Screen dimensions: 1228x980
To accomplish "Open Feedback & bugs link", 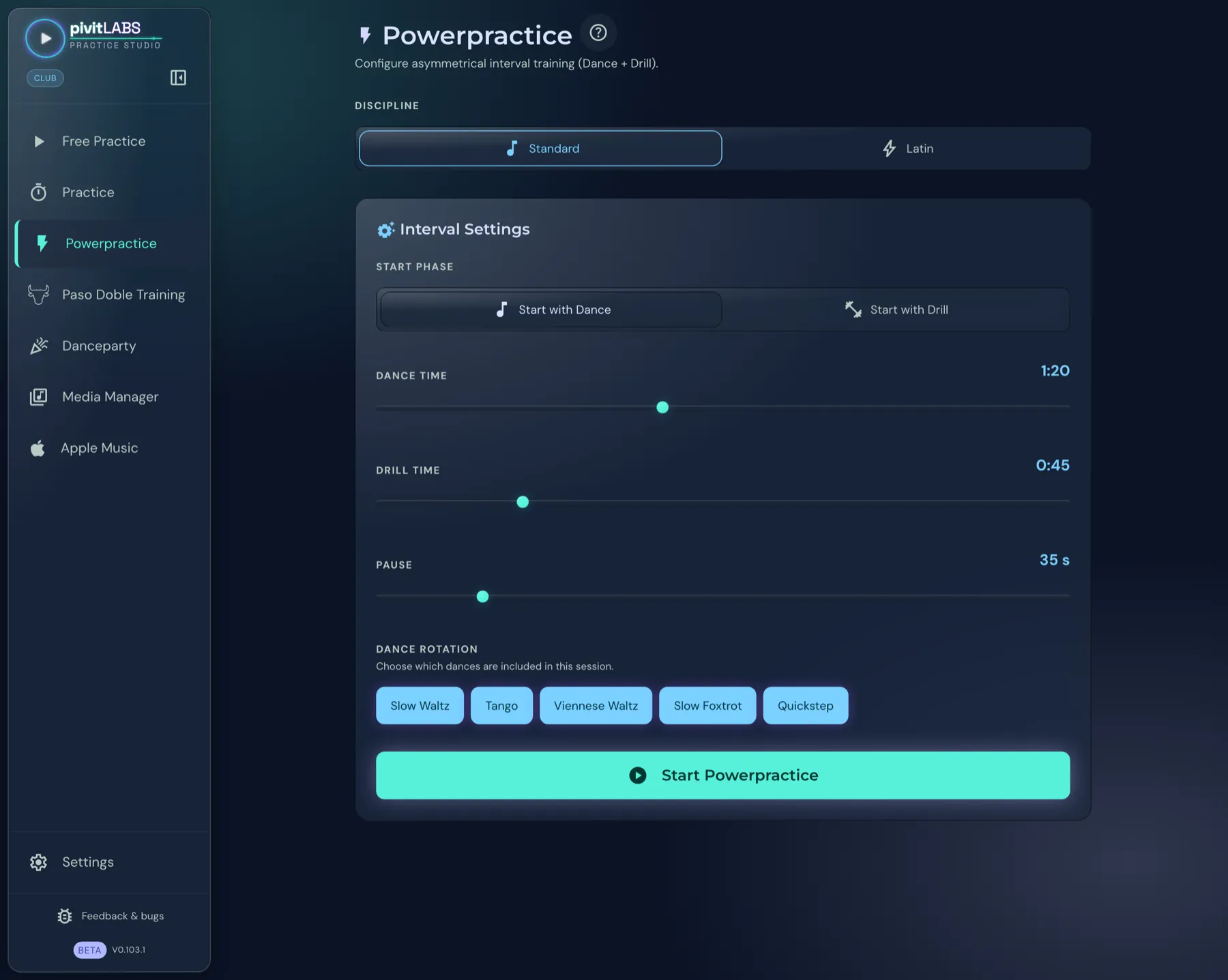I will point(111,916).
